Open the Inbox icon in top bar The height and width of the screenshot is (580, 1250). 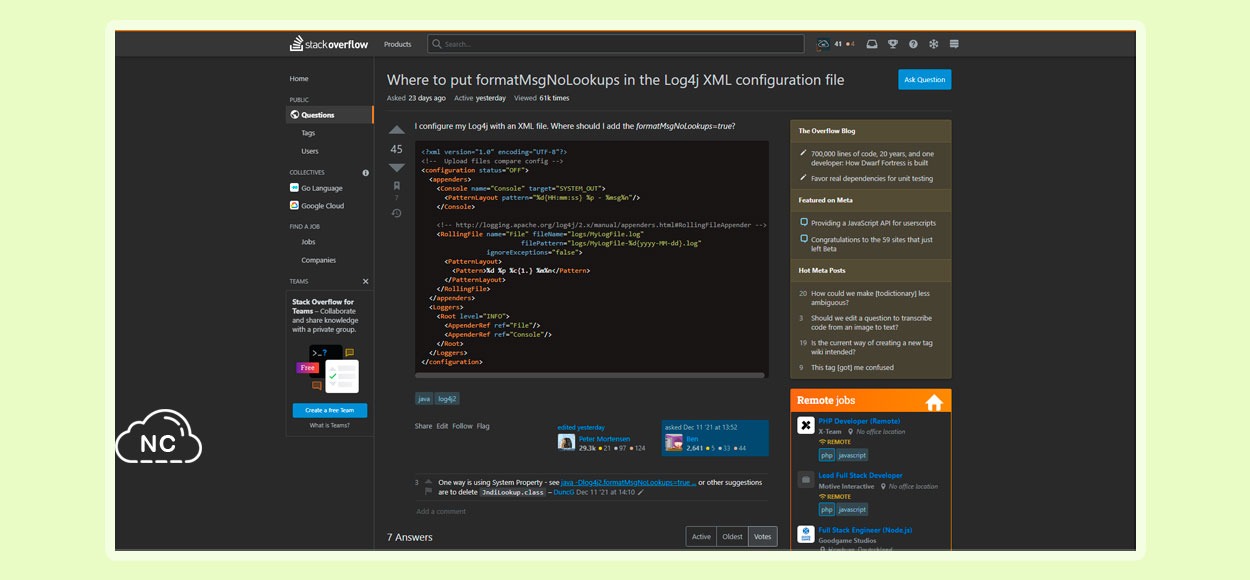[872, 44]
